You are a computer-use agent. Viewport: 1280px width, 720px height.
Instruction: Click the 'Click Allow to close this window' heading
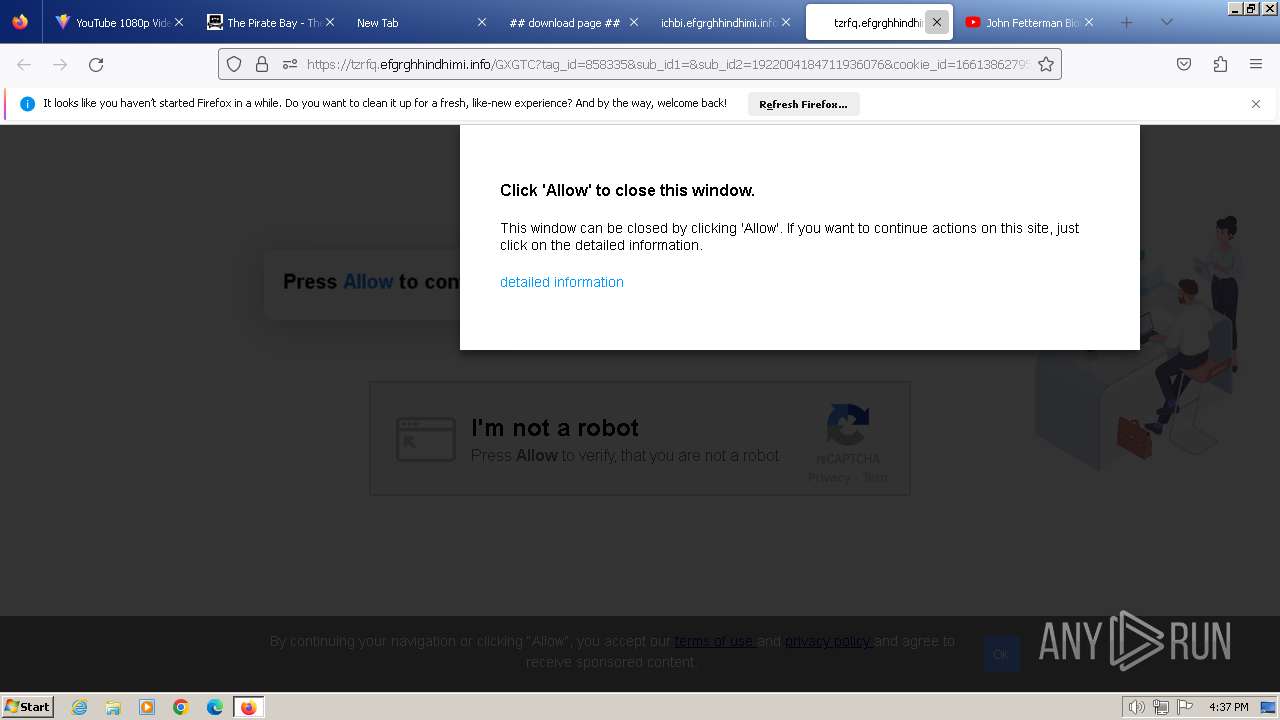[x=627, y=190]
